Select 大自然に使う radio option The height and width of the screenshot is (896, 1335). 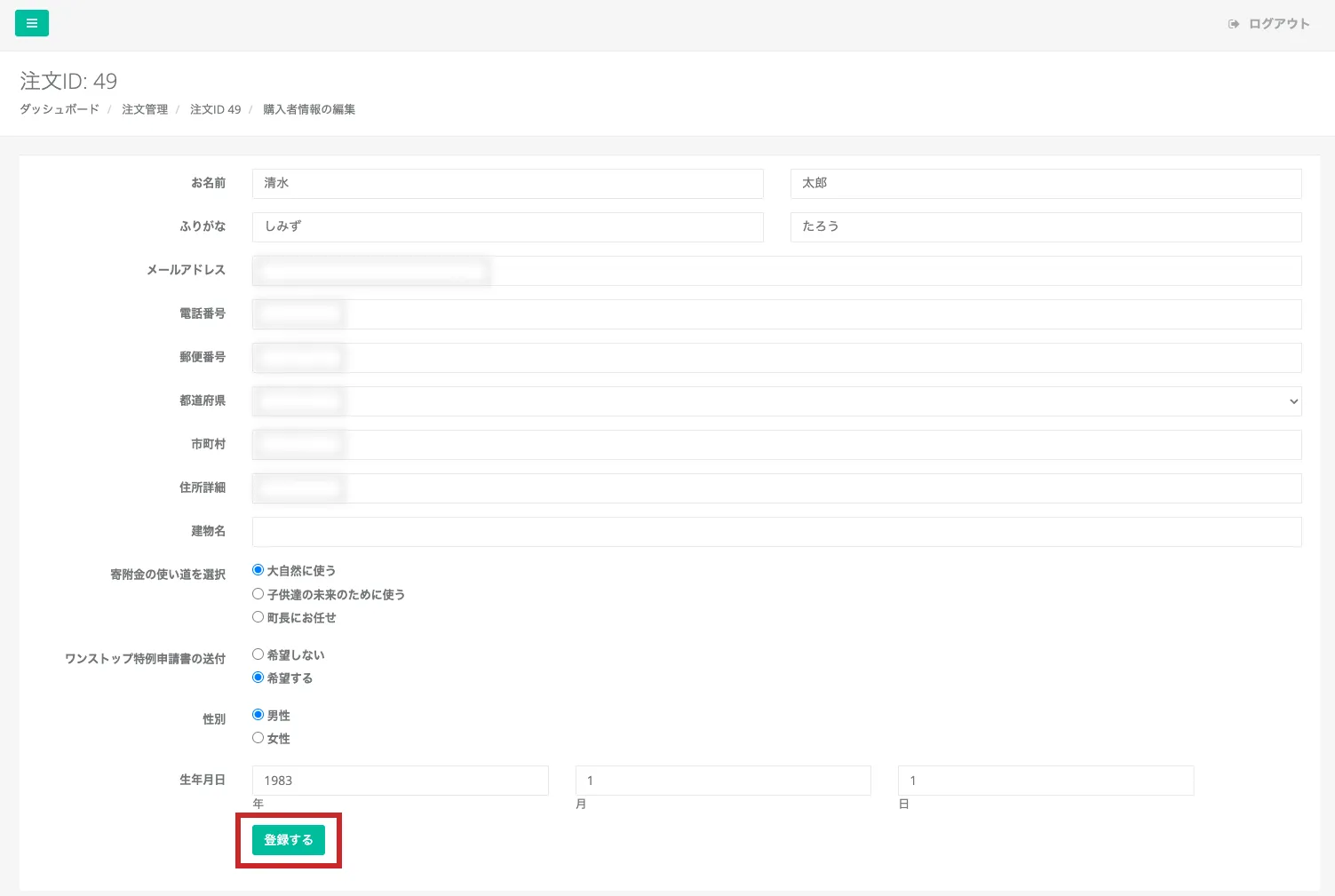tap(258, 570)
